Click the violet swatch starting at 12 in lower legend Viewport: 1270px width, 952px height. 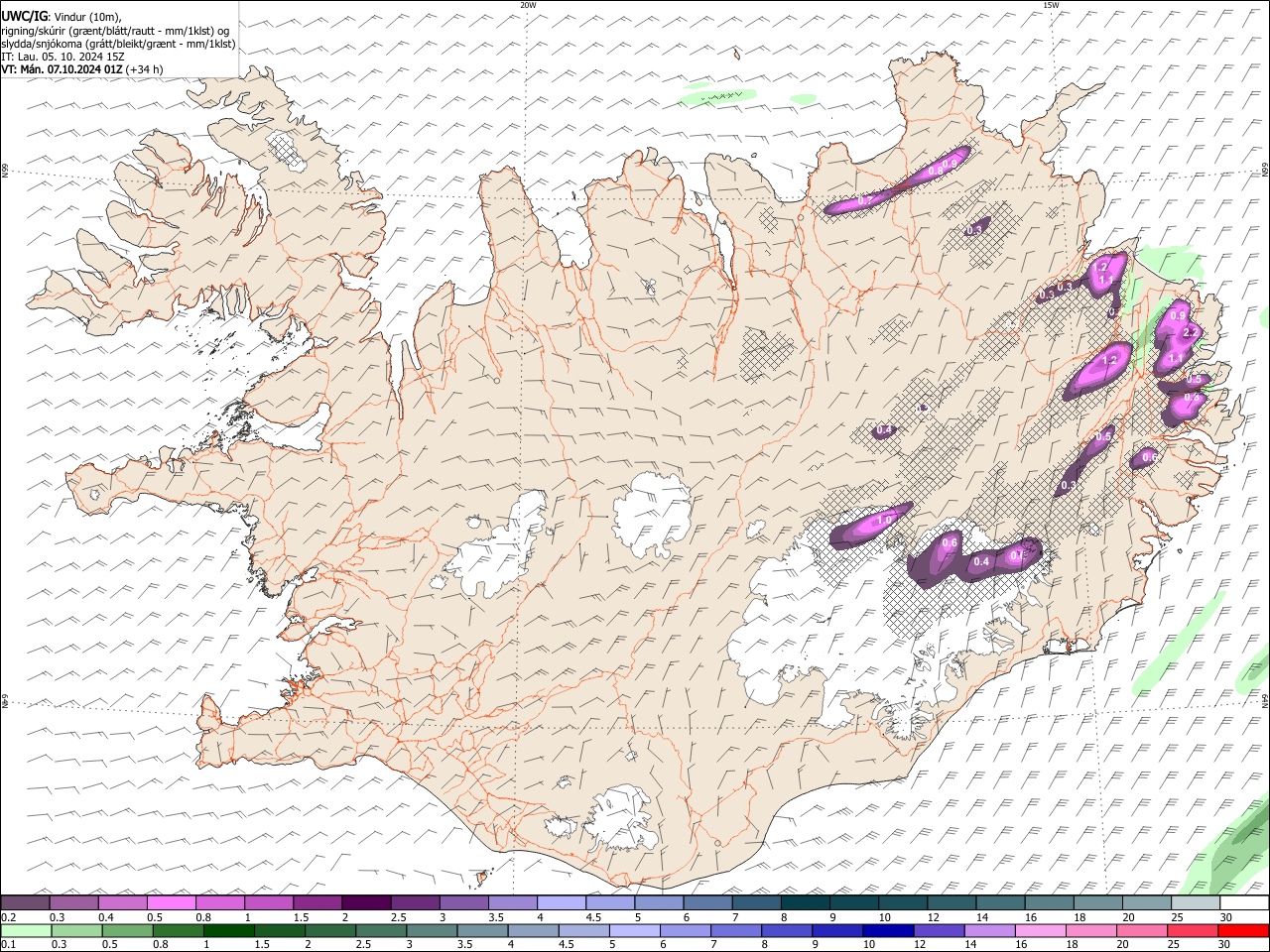coord(940,931)
